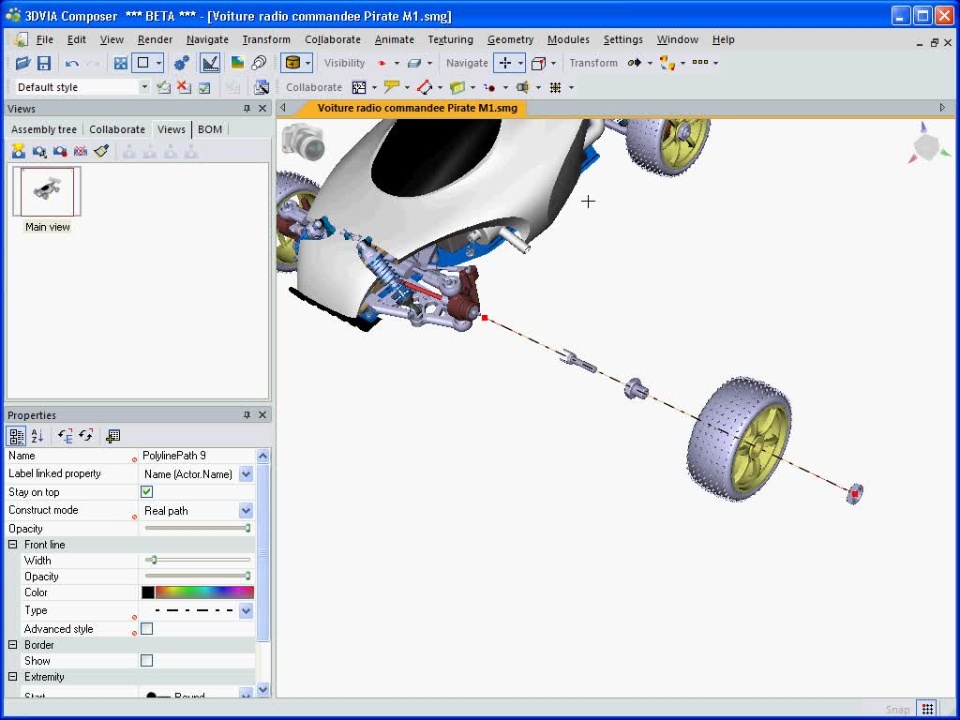Click the Front line Width slider
This screenshot has height=720, width=960.
click(198, 560)
